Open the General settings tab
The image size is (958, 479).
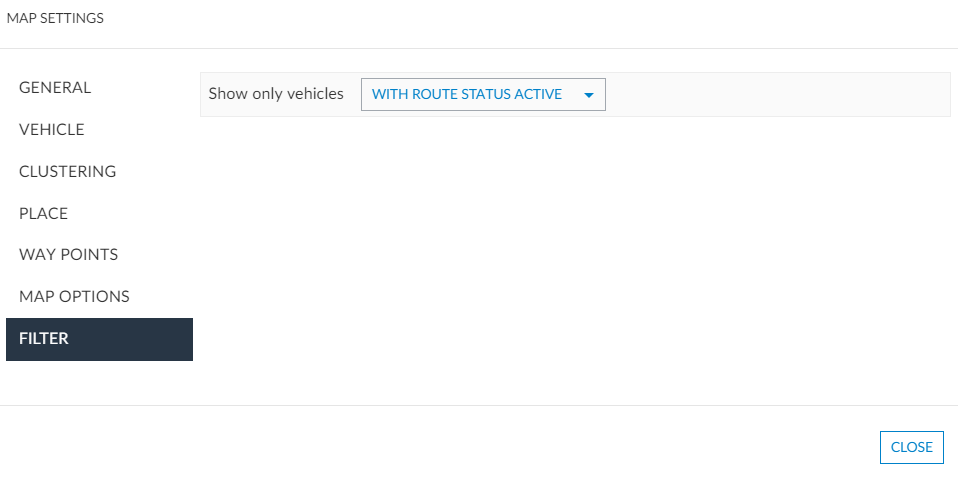[55, 88]
